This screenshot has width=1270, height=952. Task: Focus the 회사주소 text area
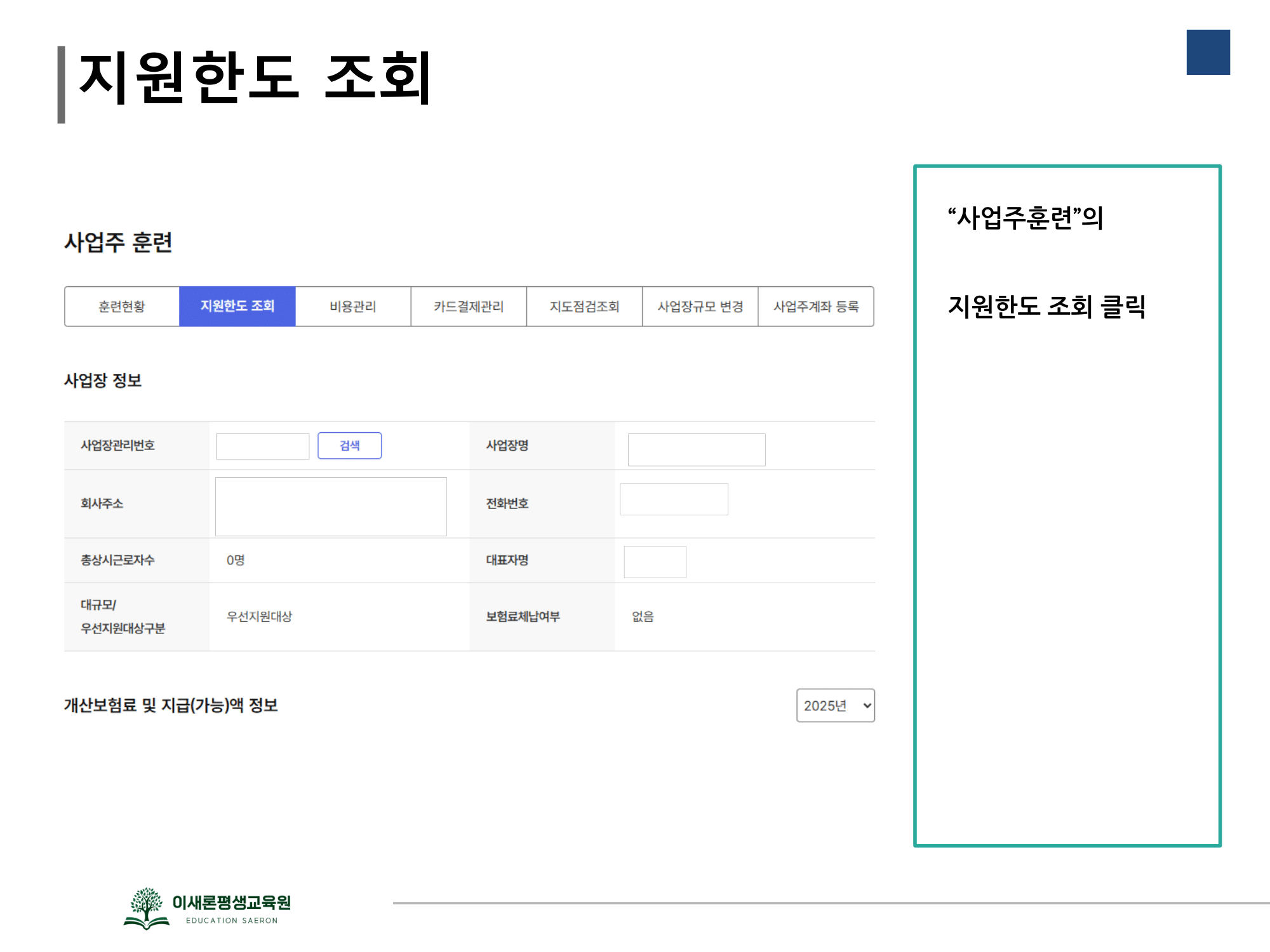click(331, 506)
